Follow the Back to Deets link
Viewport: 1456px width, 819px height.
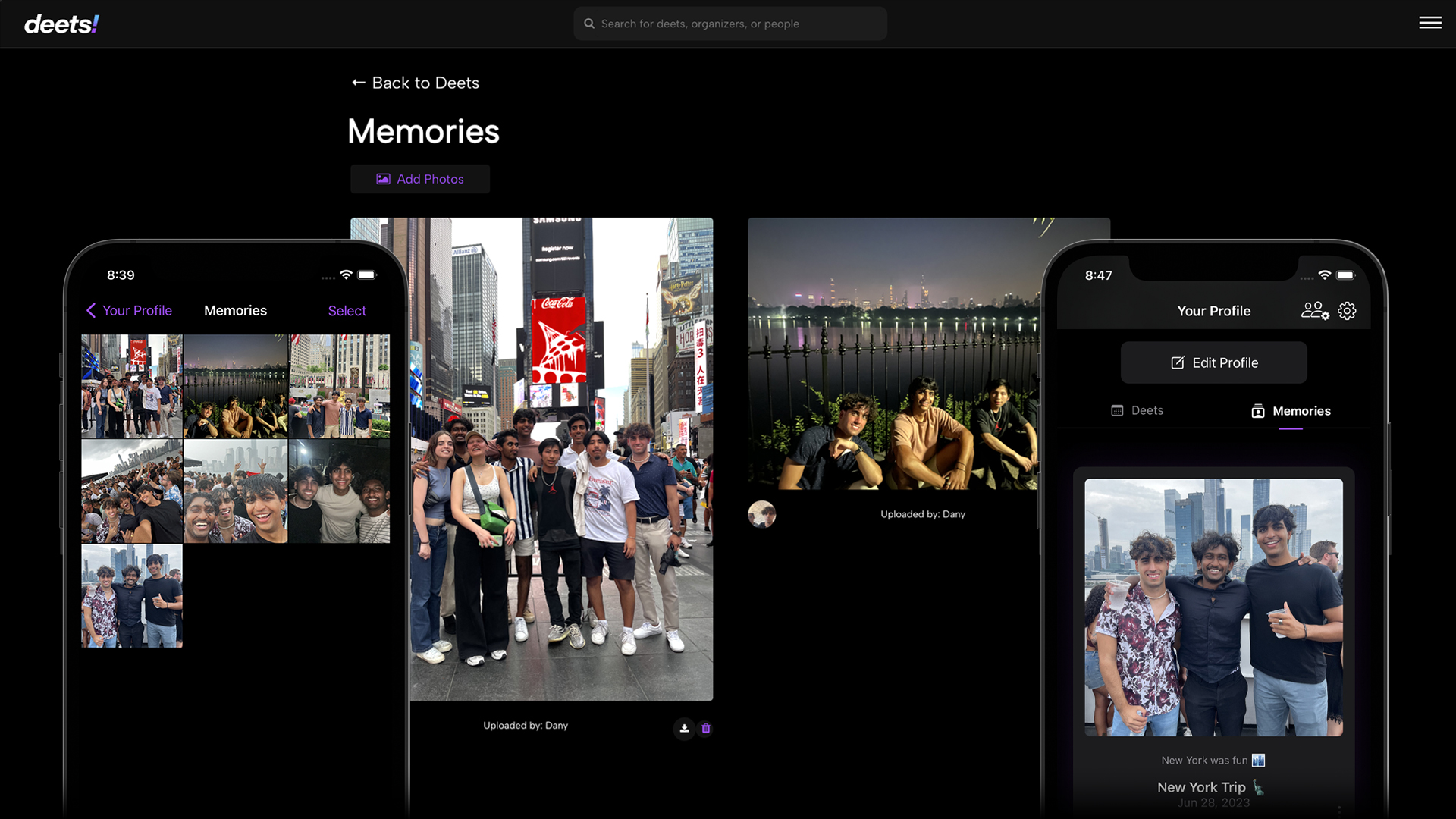point(414,83)
